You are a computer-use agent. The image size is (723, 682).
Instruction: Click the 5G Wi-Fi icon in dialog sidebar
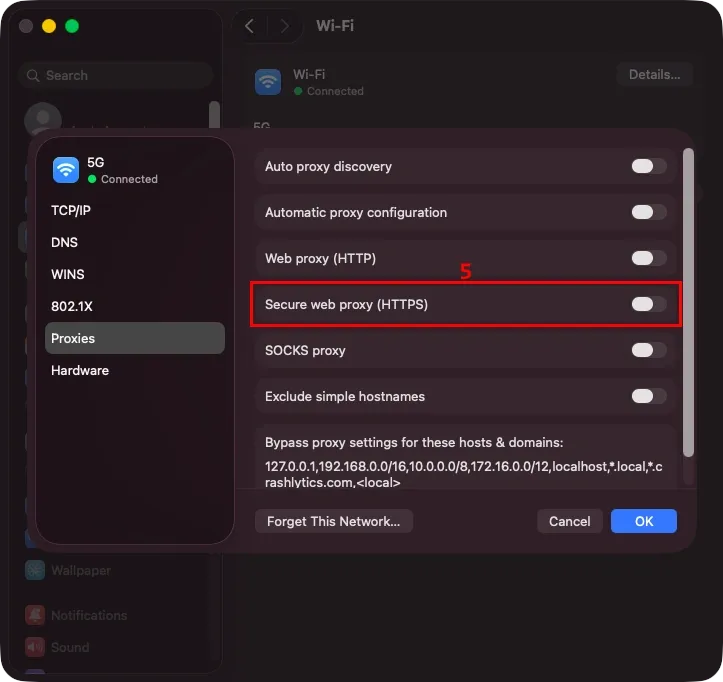click(x=65, y=170)
